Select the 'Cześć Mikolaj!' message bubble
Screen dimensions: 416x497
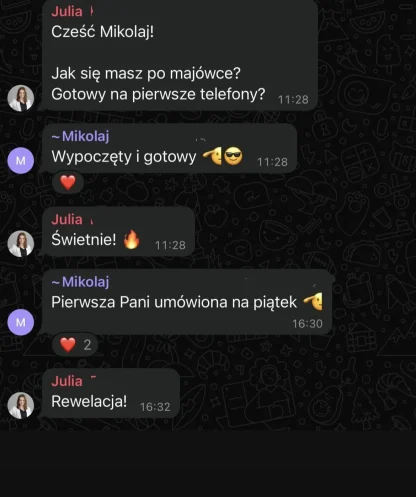click(180, 55)
